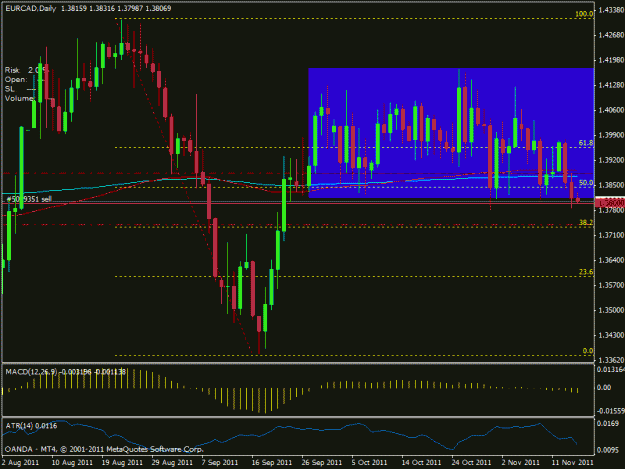The height and width of the screenshot is (469, 625).
Task: Select the Fibonacci 0.0 level label
Action: [x=588, y=351]
